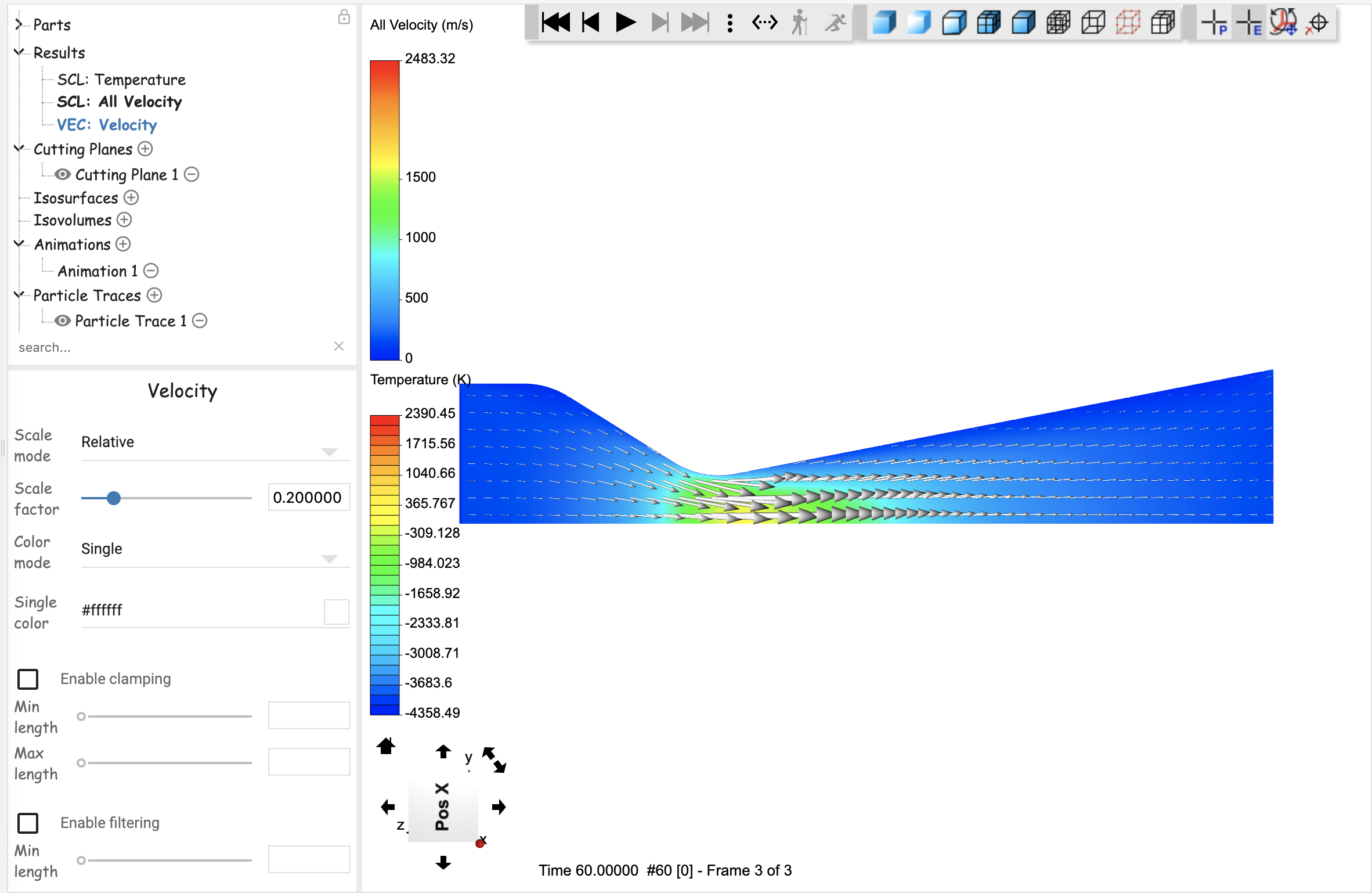Collapse the Results section in the tree
The height and width of the screenshot is (893, 1372).
(x=18, y=52)
